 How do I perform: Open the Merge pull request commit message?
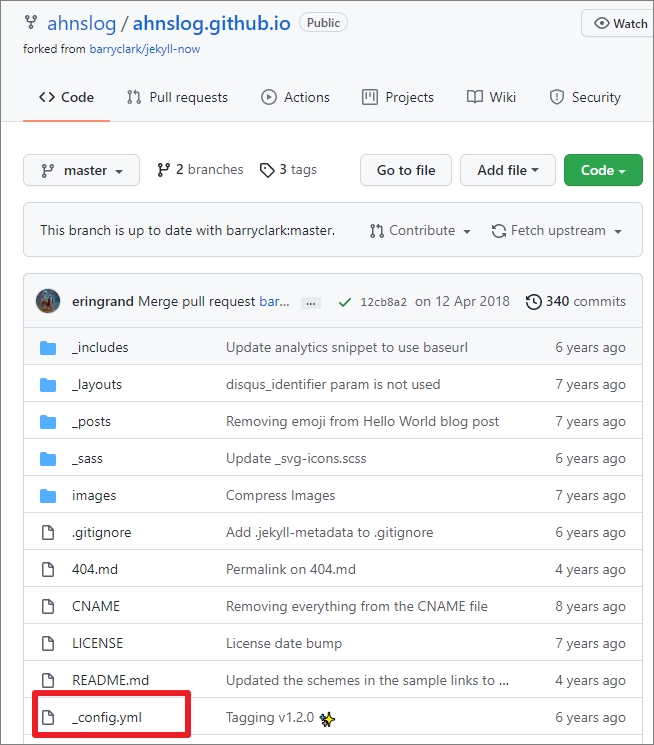pos(197,302)
